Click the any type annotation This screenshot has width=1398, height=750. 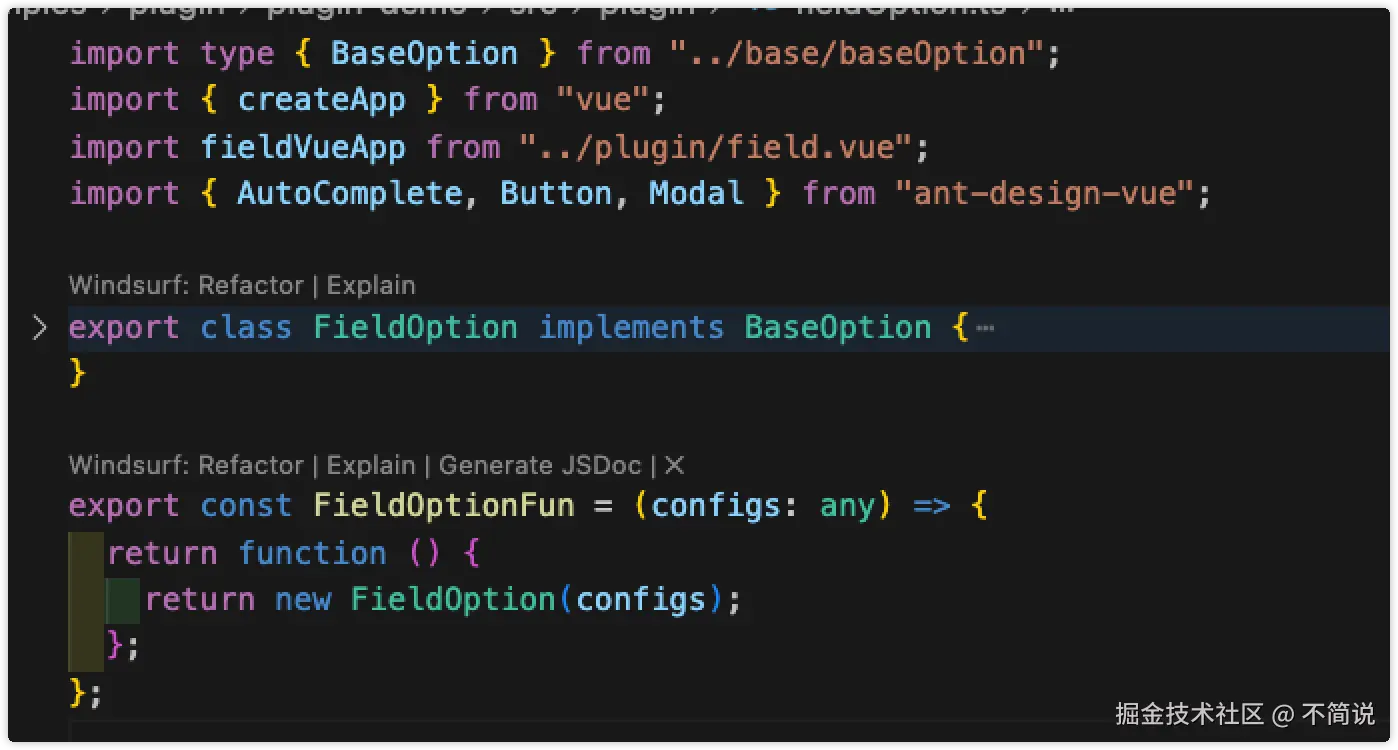pos(847,506)
